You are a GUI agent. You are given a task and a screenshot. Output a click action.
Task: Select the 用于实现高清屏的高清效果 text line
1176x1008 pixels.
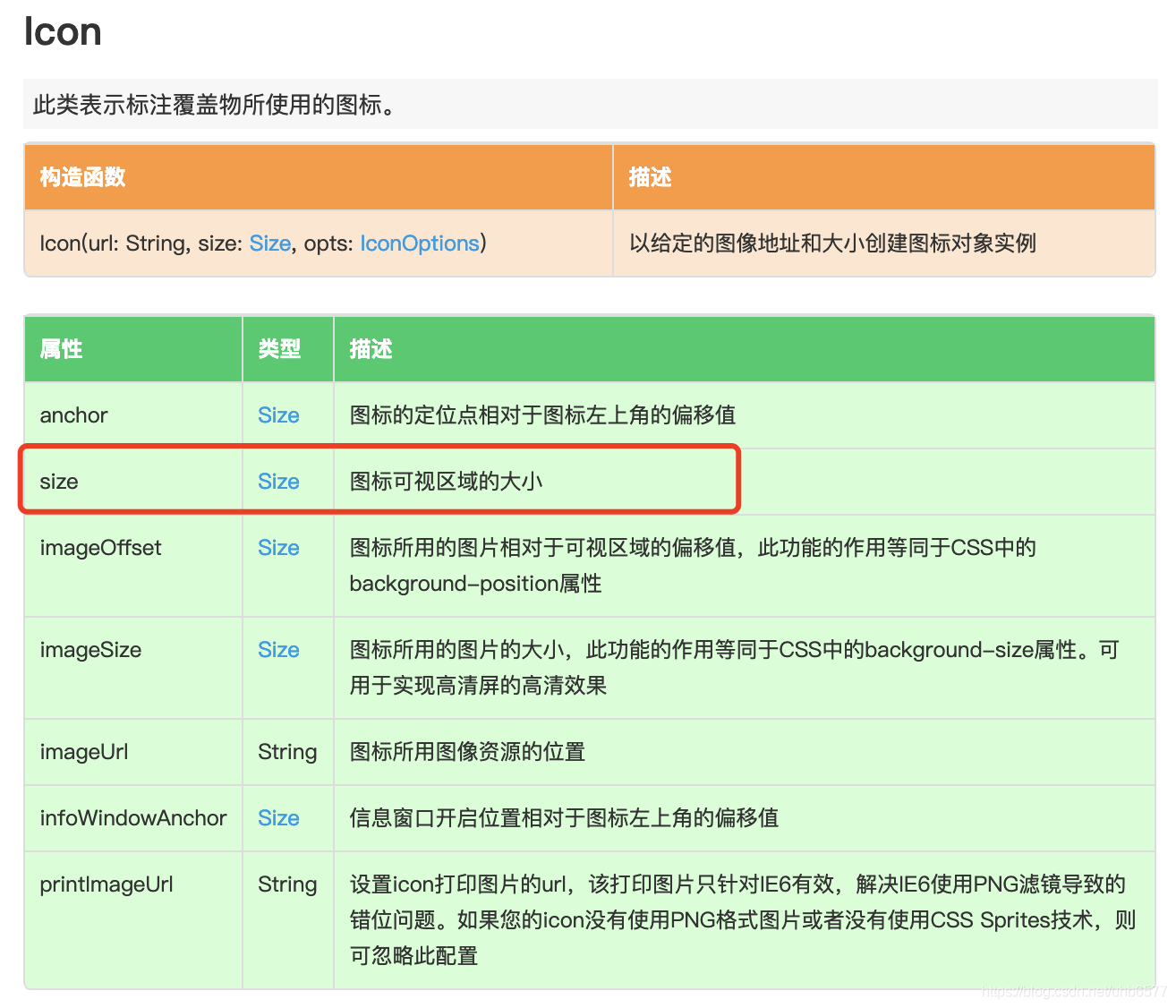pyautogui.click(x=478, y=686)
